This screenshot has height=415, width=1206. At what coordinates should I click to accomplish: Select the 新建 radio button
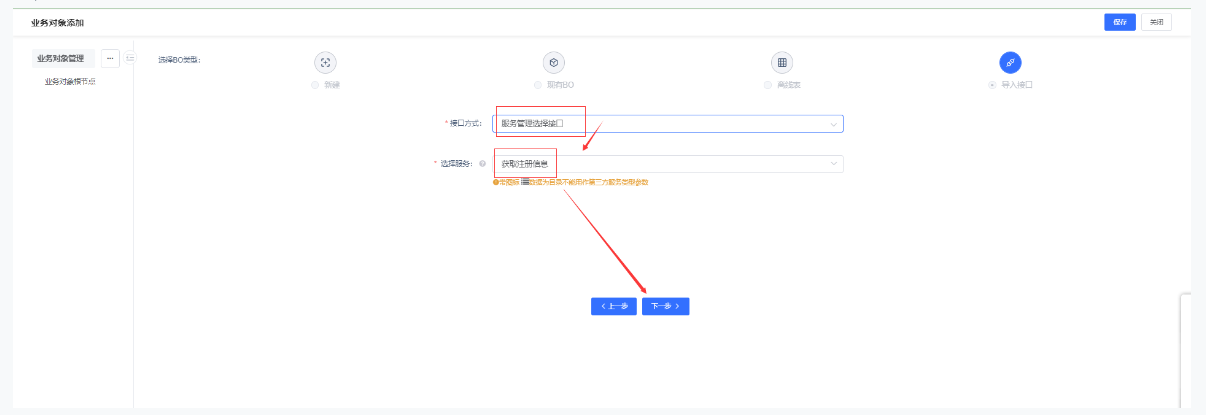[315, 85]
